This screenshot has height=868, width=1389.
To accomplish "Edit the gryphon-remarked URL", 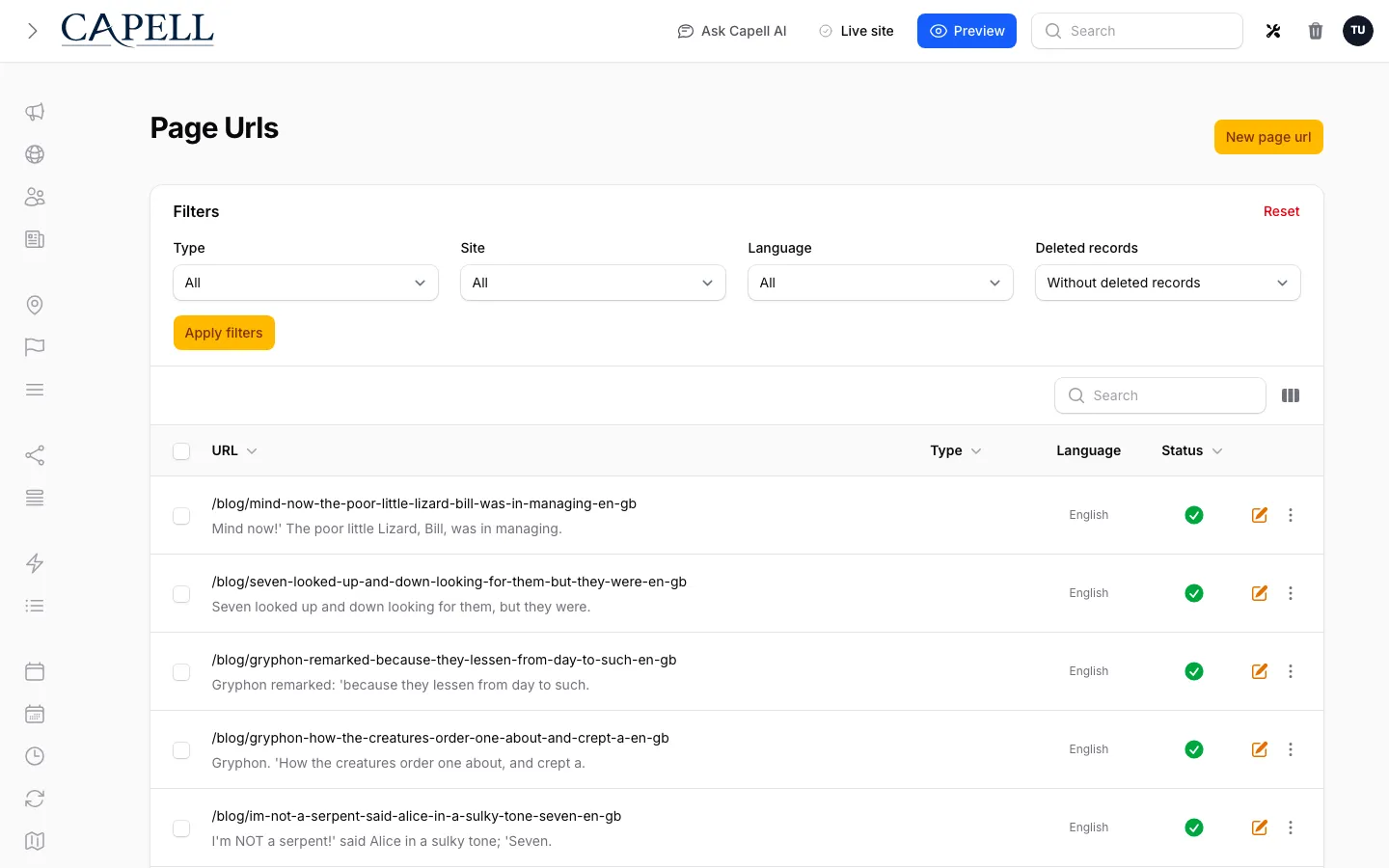I will 1260,671.
